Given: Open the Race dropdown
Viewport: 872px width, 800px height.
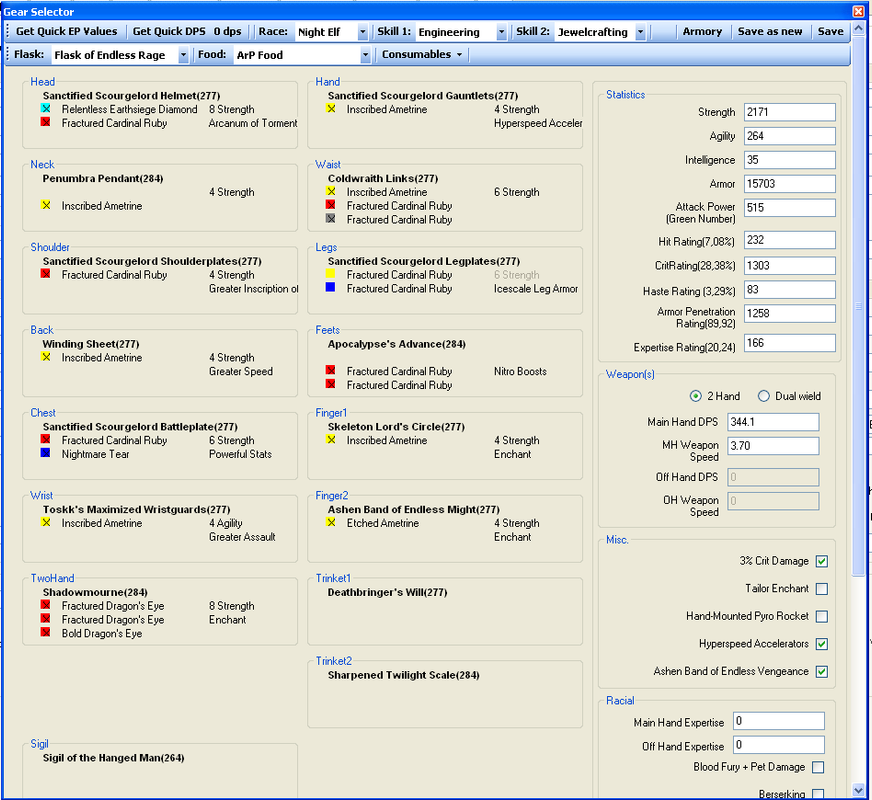Looking at the screenshot, I should 363,32.
